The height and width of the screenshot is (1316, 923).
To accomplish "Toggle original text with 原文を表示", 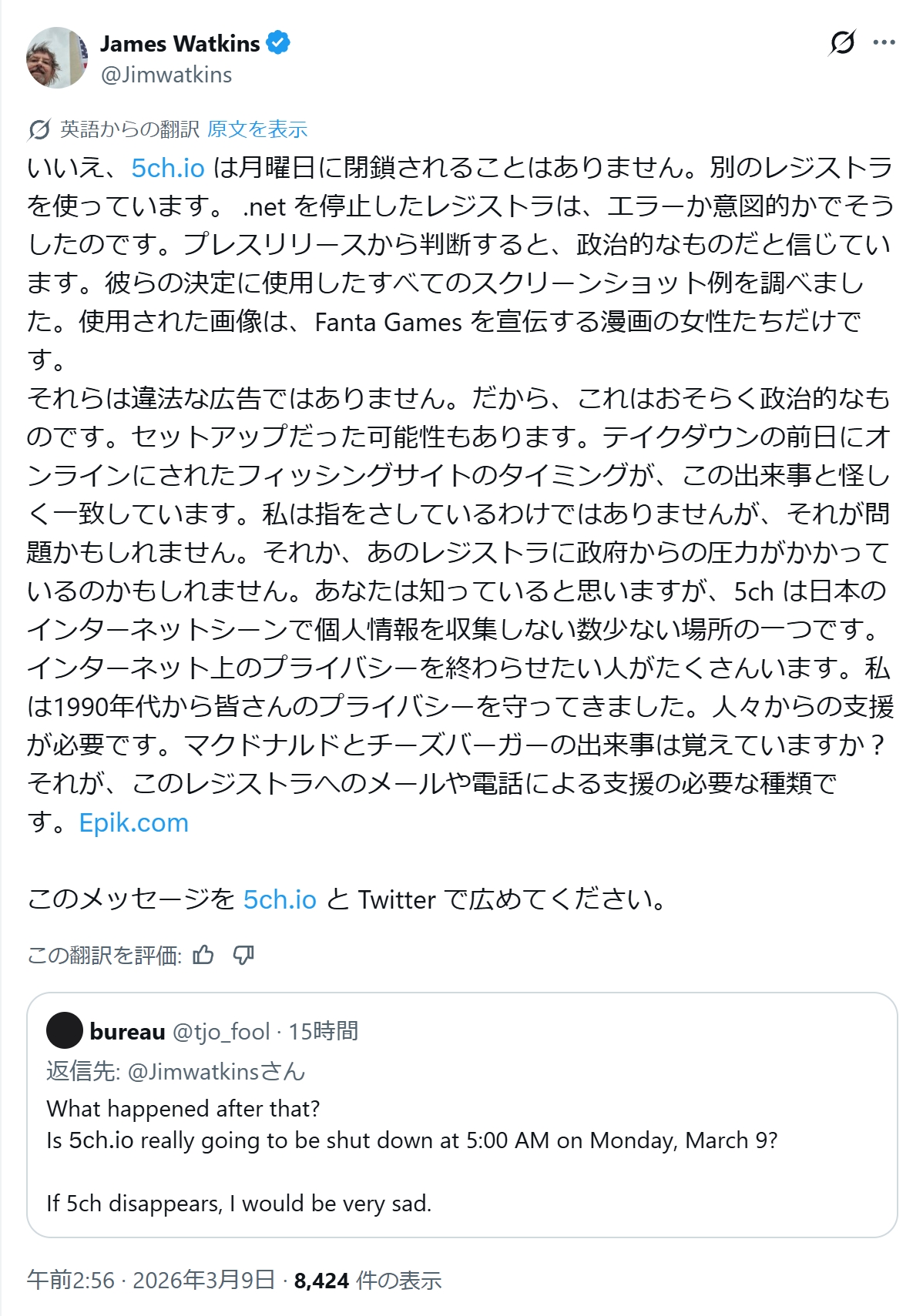I will [x=257, y=129].
